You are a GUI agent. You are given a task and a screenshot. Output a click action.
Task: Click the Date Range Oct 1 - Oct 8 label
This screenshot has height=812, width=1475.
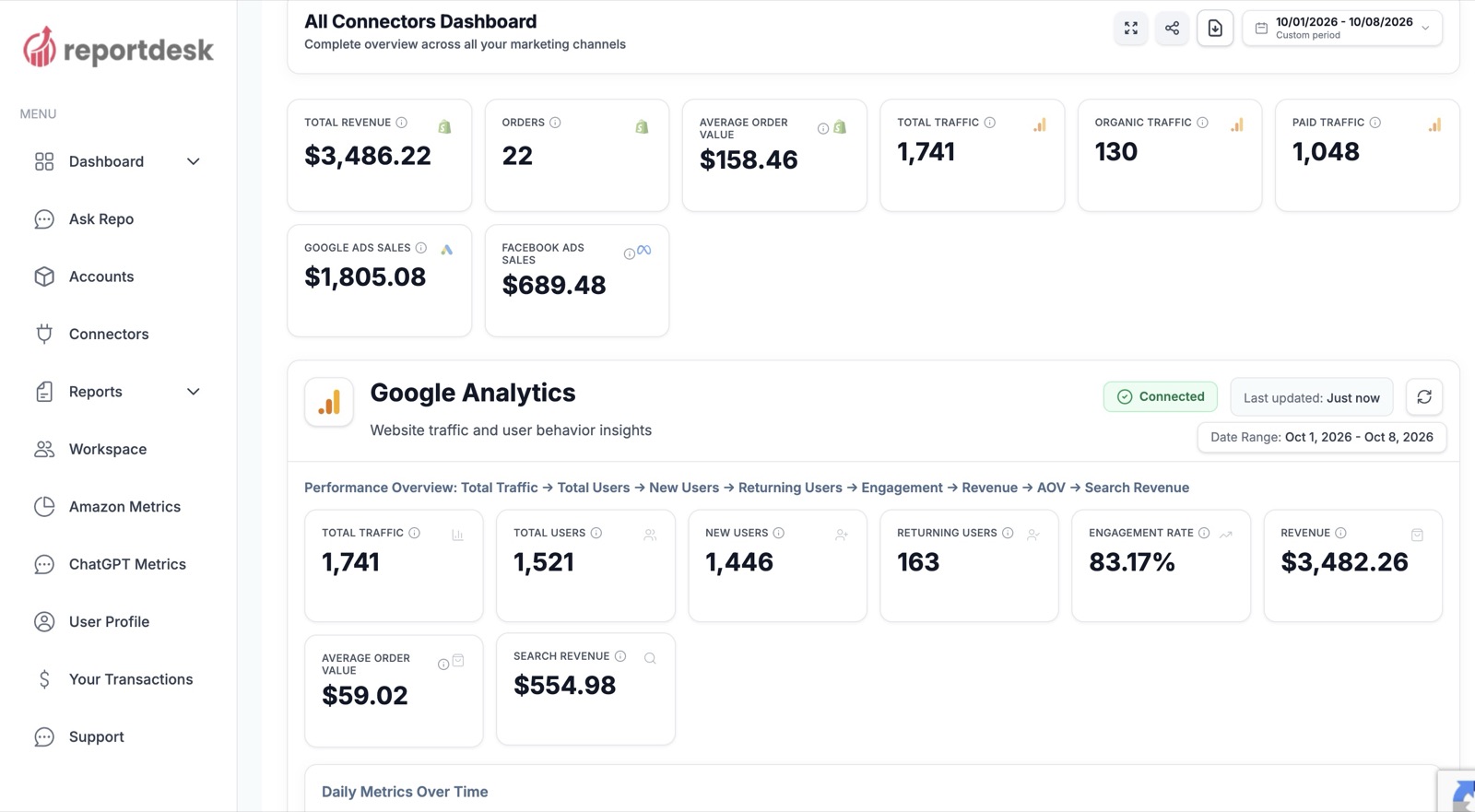tap(1321, 437)
